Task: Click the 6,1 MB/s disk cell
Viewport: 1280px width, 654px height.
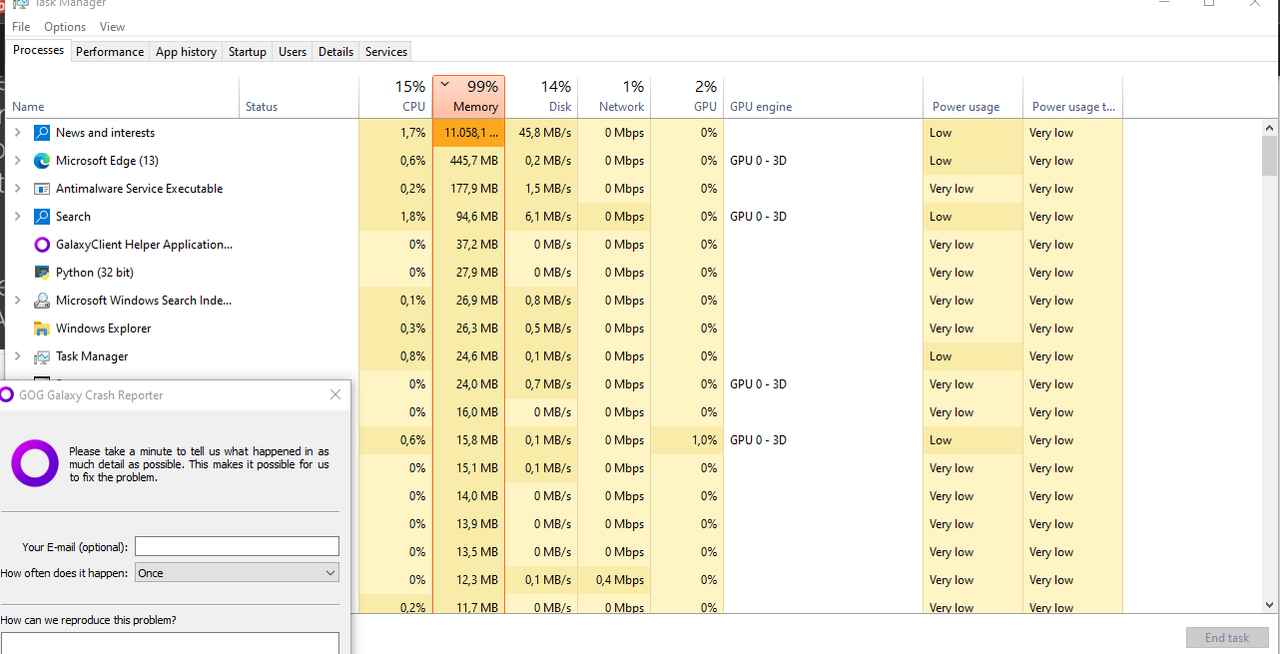Action: click(x=541, y=217)
